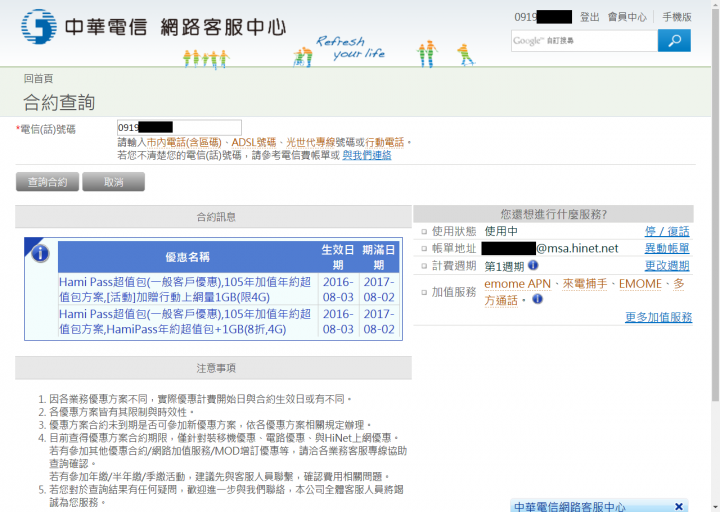Click the 查詢合約 button
The height and width of the screenshot is (512, 720).
point(47,182)
